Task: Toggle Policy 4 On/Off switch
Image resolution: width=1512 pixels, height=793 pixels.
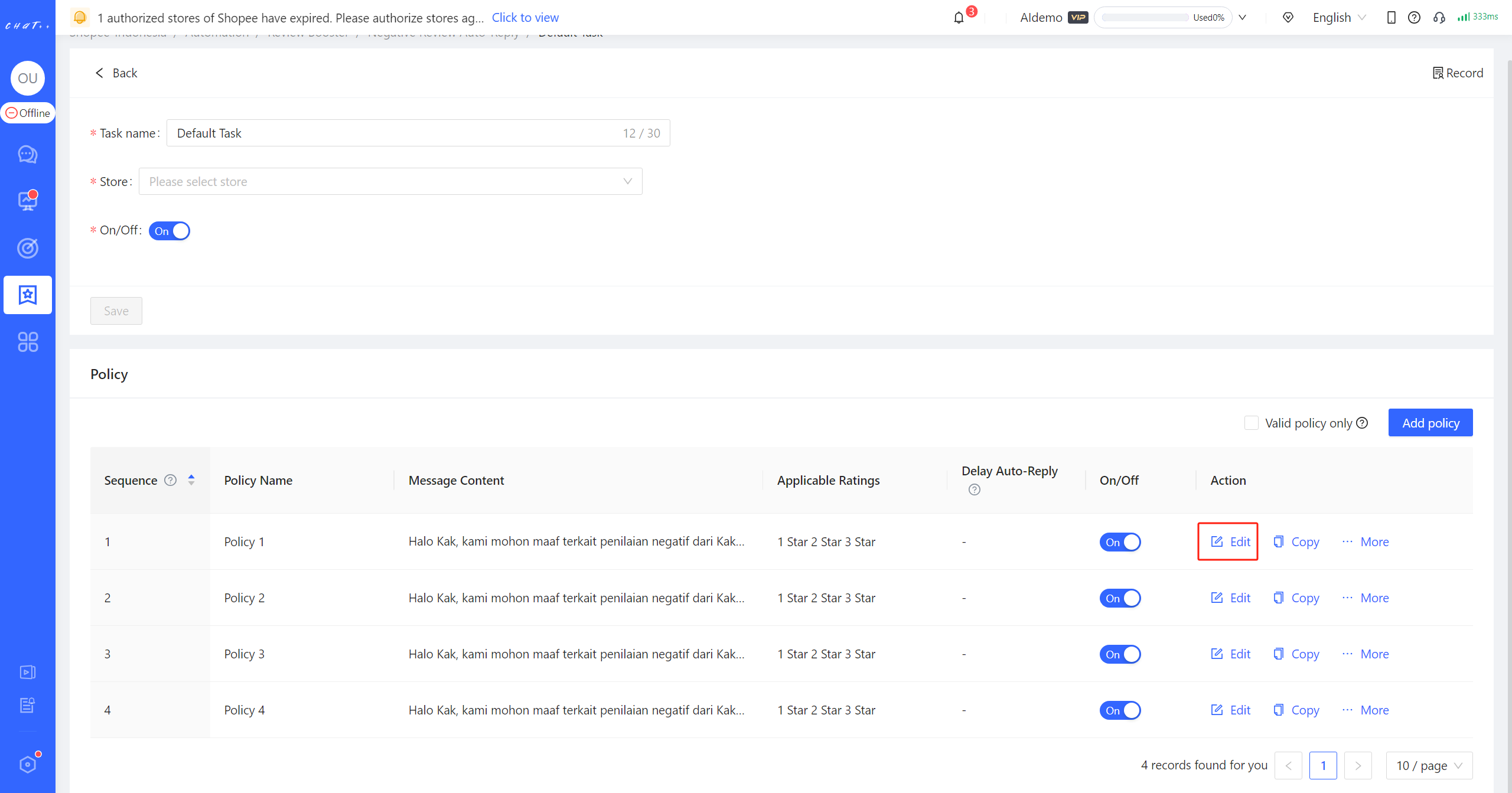Action: click(x=1120, y=710)
